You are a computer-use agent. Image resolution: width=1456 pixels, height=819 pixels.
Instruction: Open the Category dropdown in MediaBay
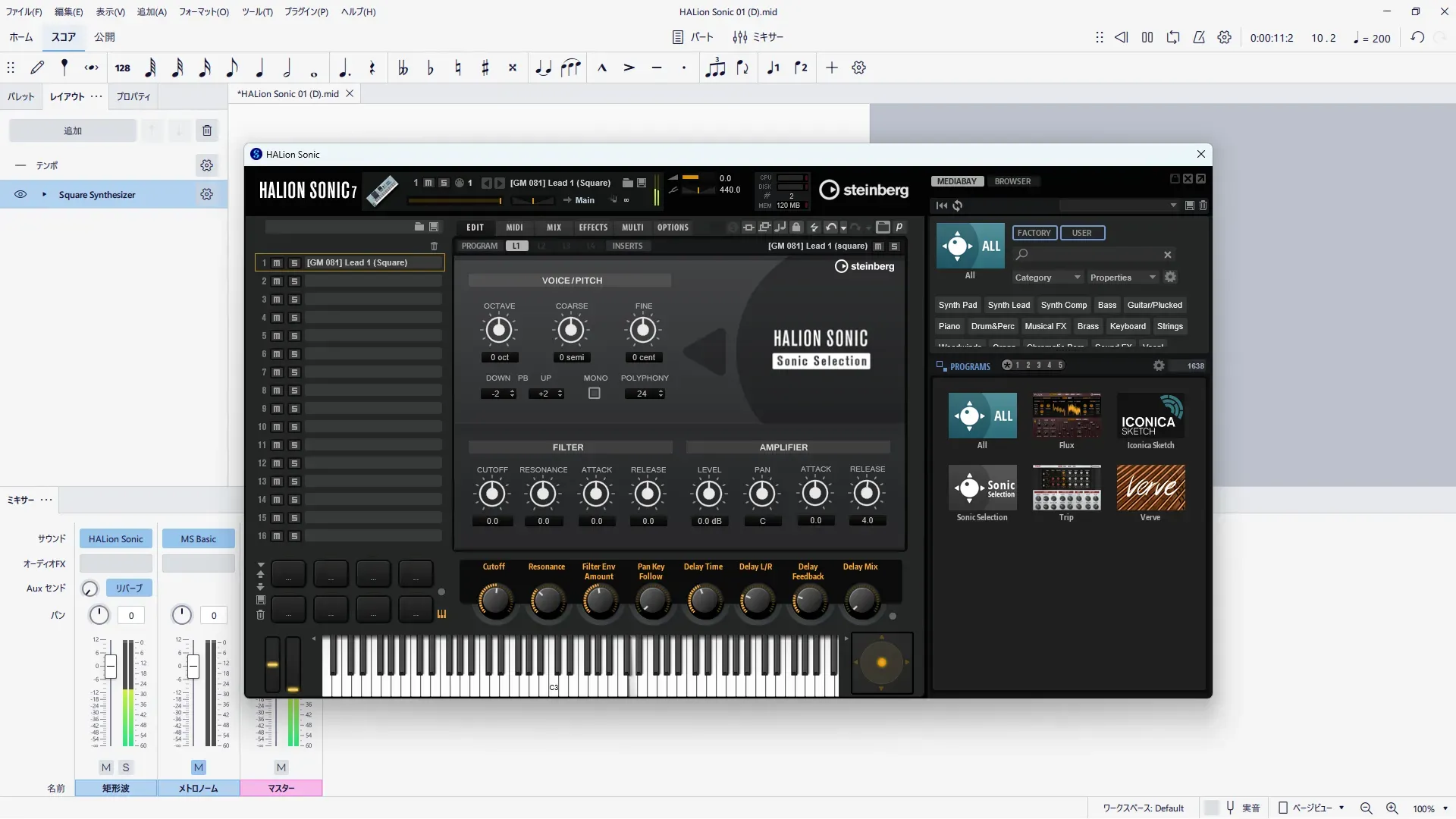[x=1047, y=278]
